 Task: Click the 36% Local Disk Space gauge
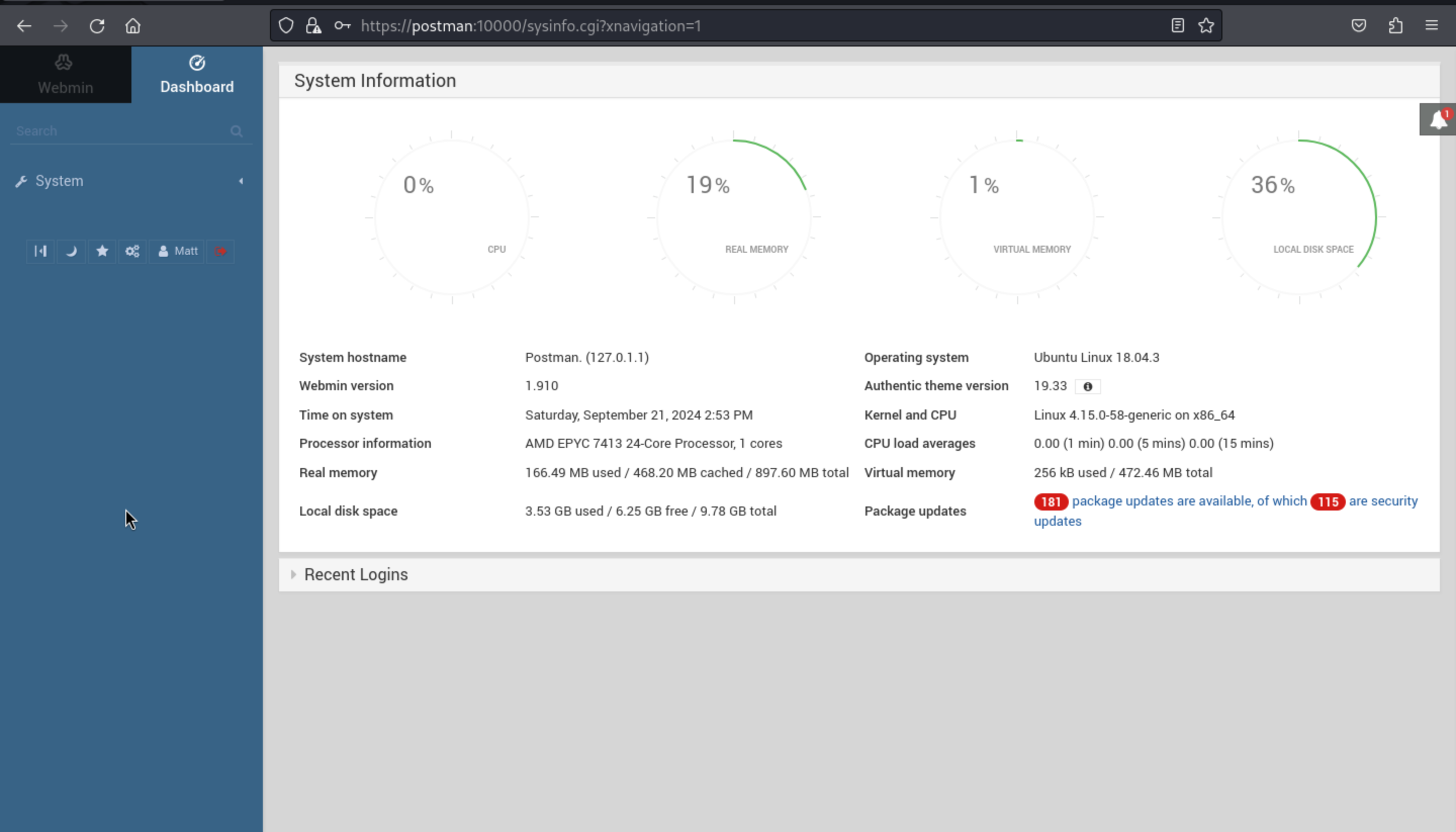tap(1299, 217)
